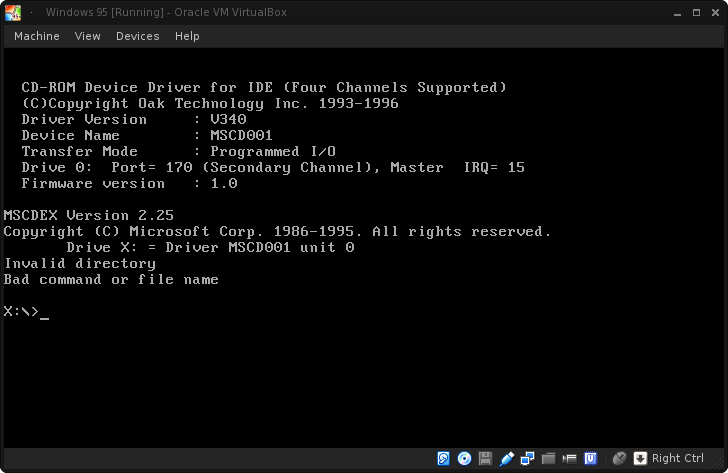Click the 'MSCDEX Version 2.25' line
728x473 pixels.
coord(89,215)
